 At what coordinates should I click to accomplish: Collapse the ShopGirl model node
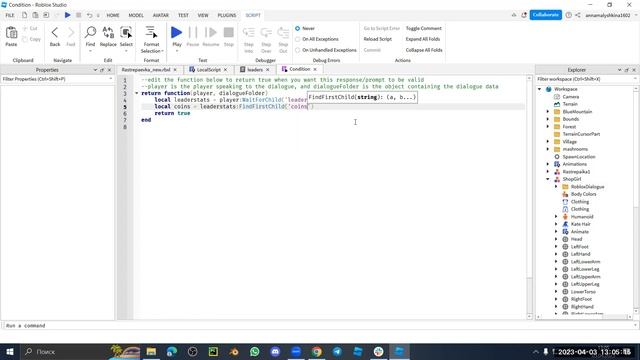click(548, 179)
